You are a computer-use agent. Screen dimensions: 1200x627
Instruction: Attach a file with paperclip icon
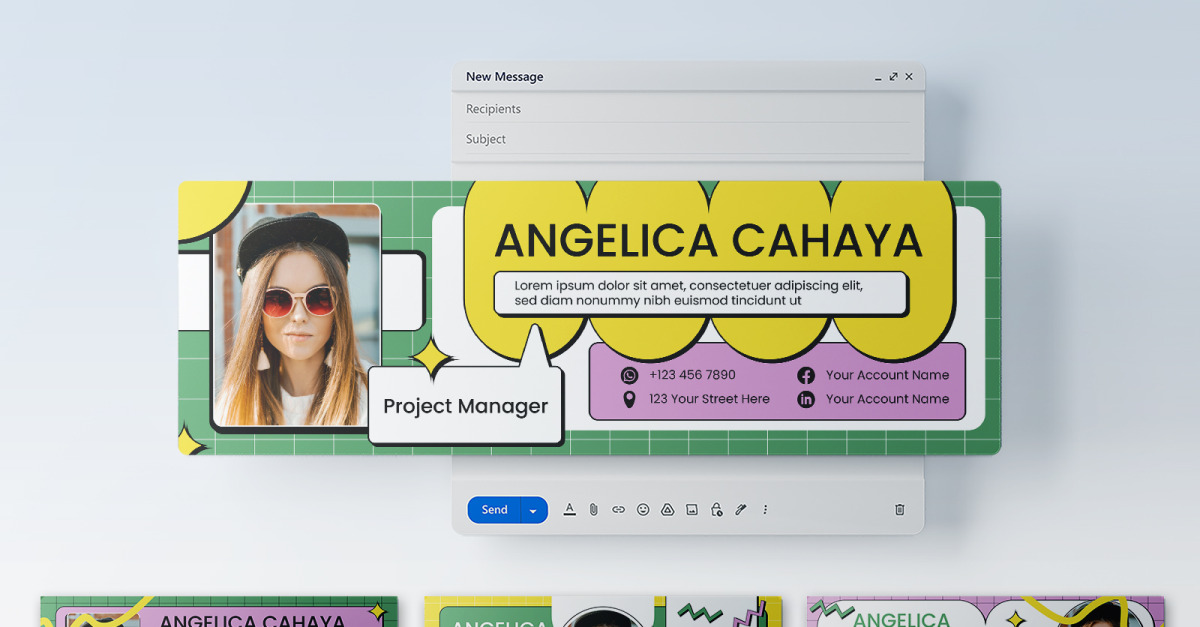(x=593, y=510)
